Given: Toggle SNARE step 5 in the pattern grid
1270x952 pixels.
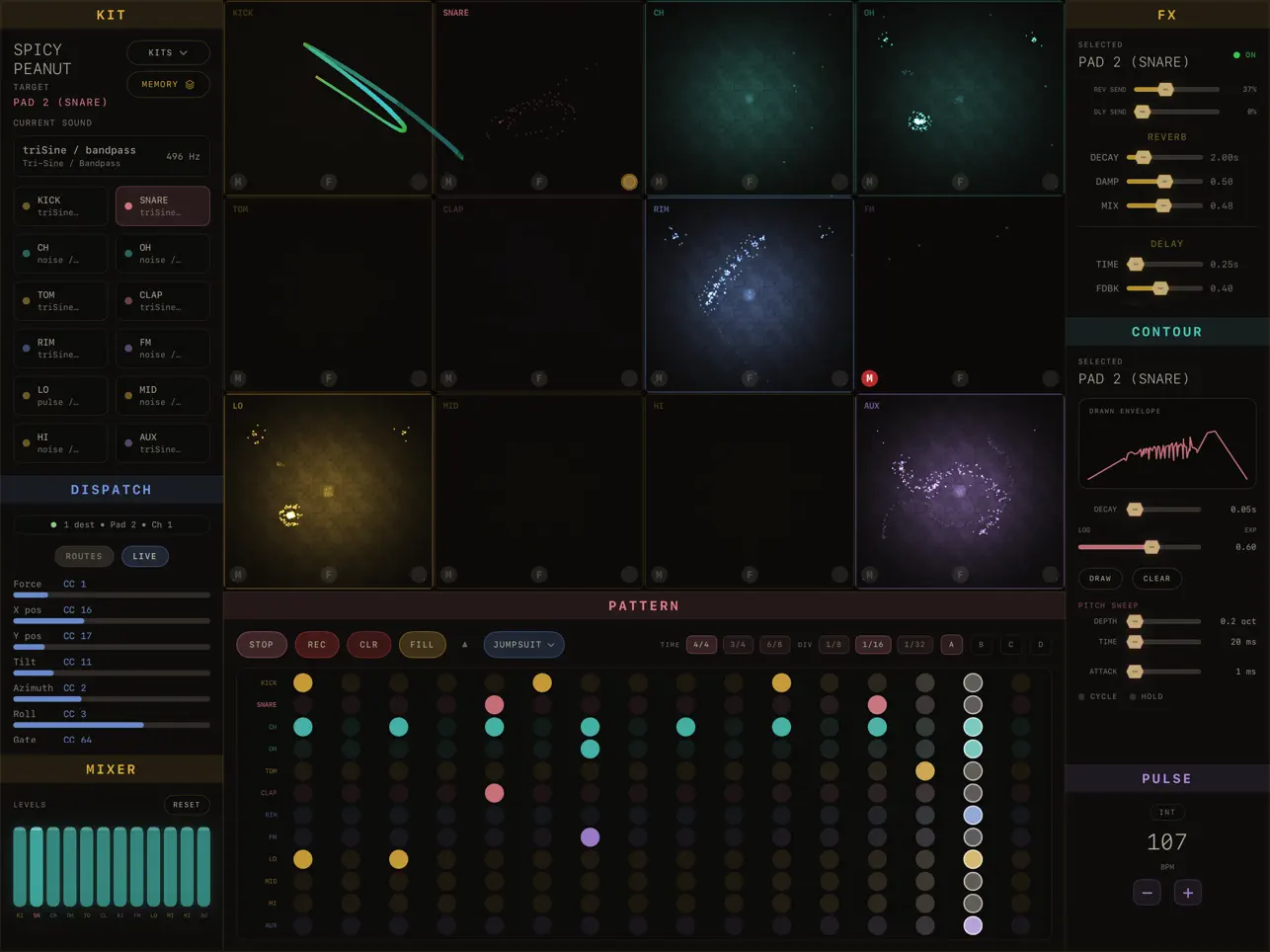Looking at the screenshot, I should [495, 704].
